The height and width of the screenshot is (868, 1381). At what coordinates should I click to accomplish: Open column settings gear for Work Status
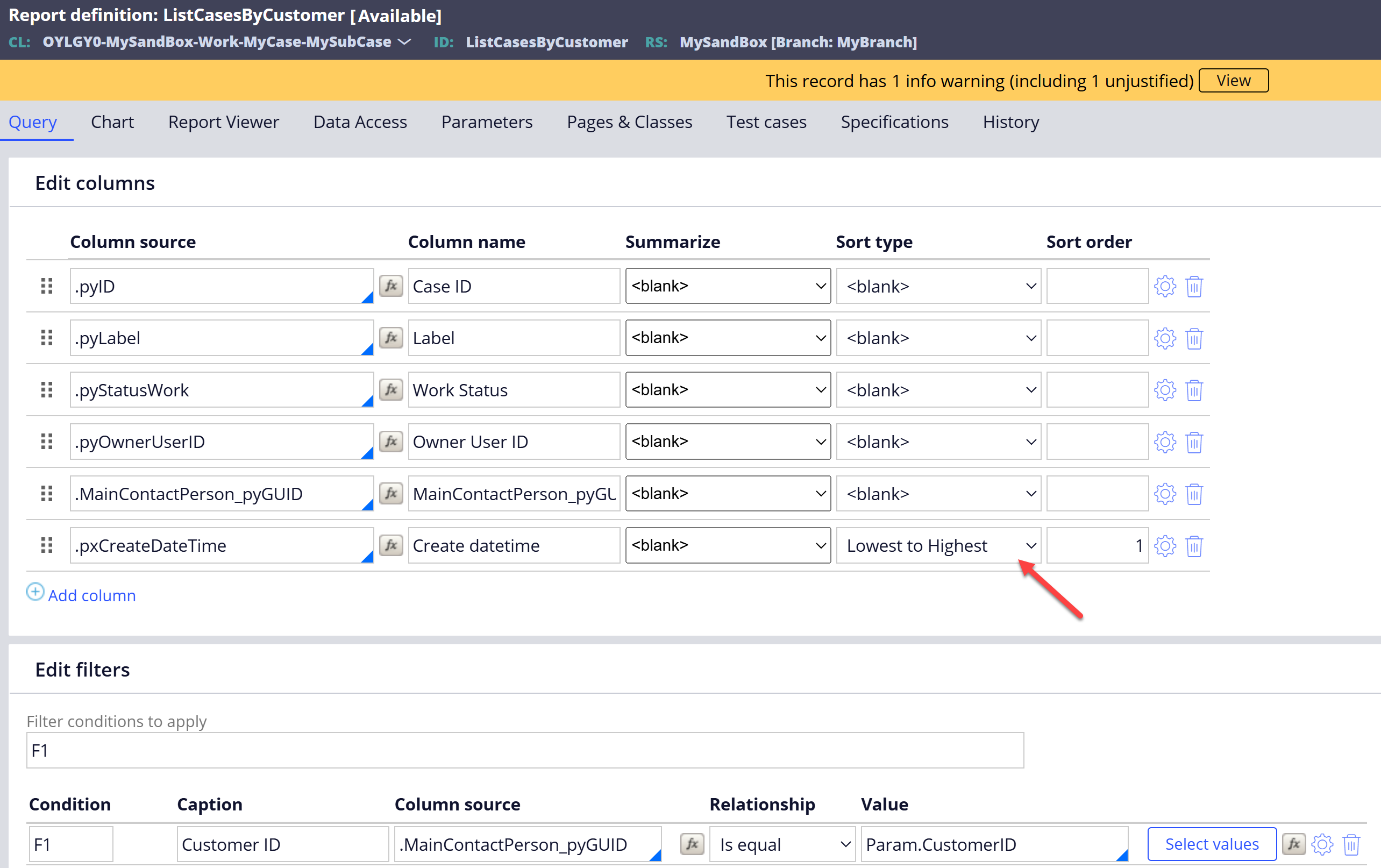pyautogui.click(x=1165, y=390)
